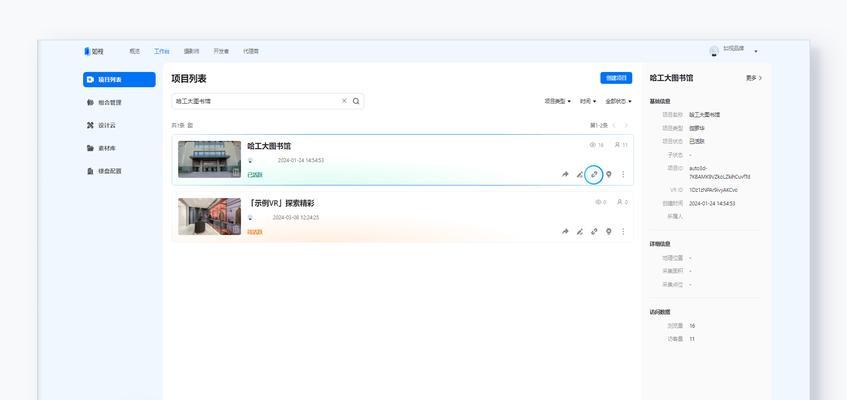Screen dimensions: 847x400
Task: Open the 开发者 top navigation tab
Action: 221,51
